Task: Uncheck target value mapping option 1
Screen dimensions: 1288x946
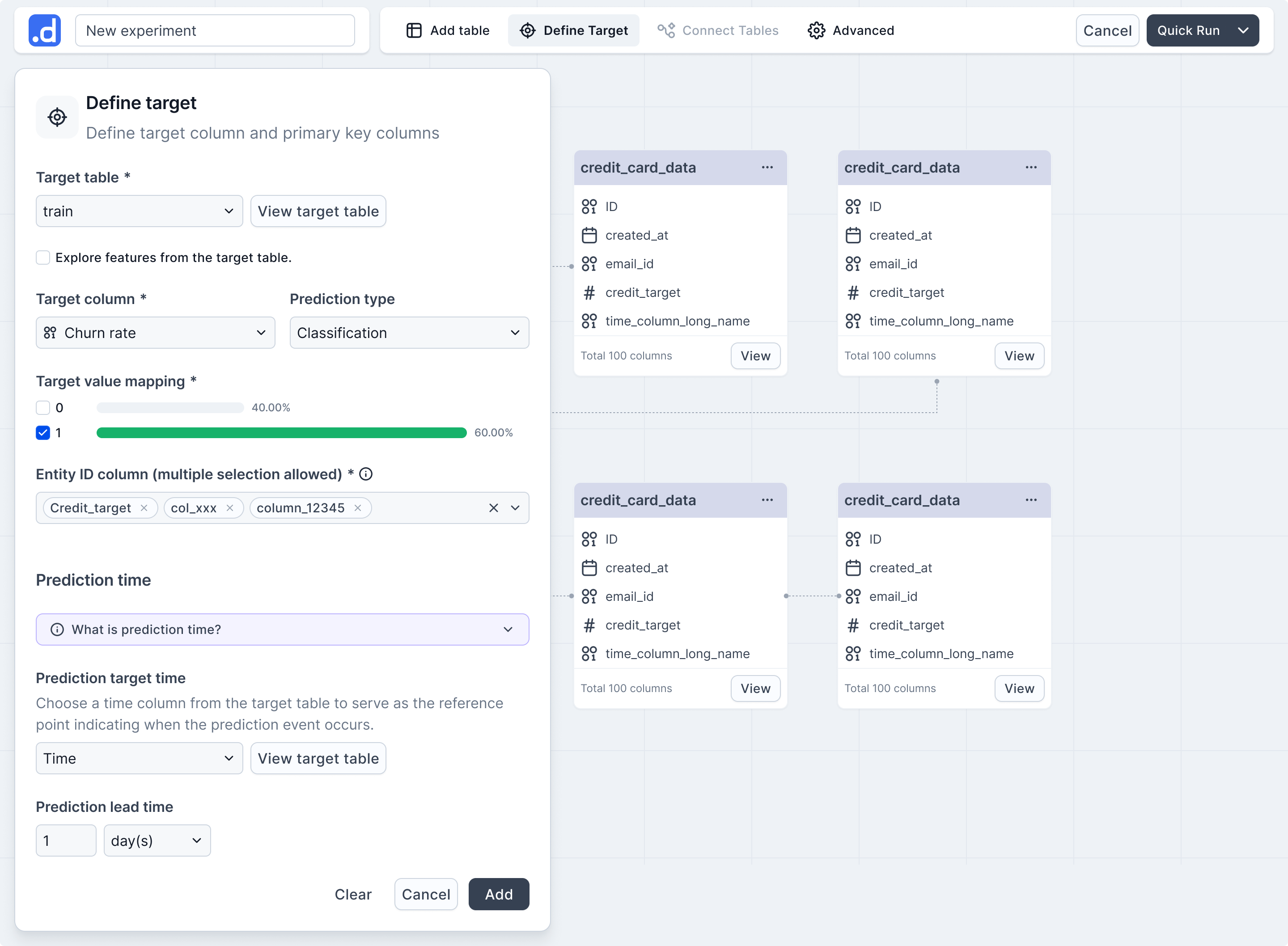Action: 43,433
